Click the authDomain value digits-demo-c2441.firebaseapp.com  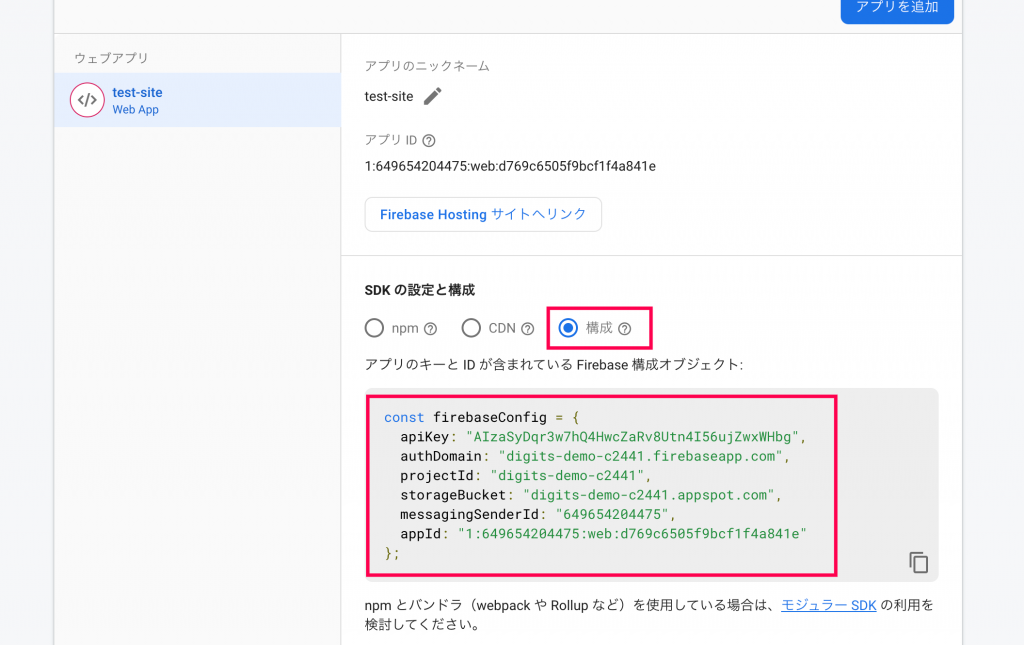pos(640,456)
